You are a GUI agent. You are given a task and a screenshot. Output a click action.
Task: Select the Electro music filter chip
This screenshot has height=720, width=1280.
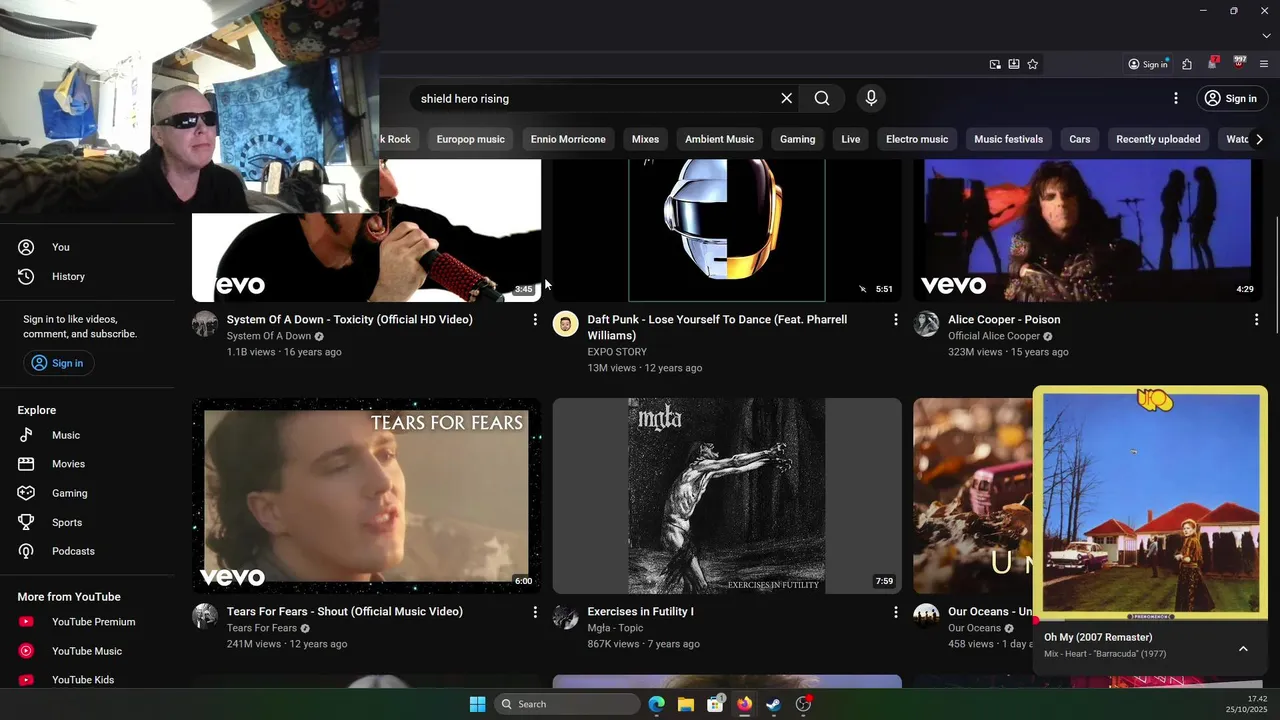pos(917,139)
